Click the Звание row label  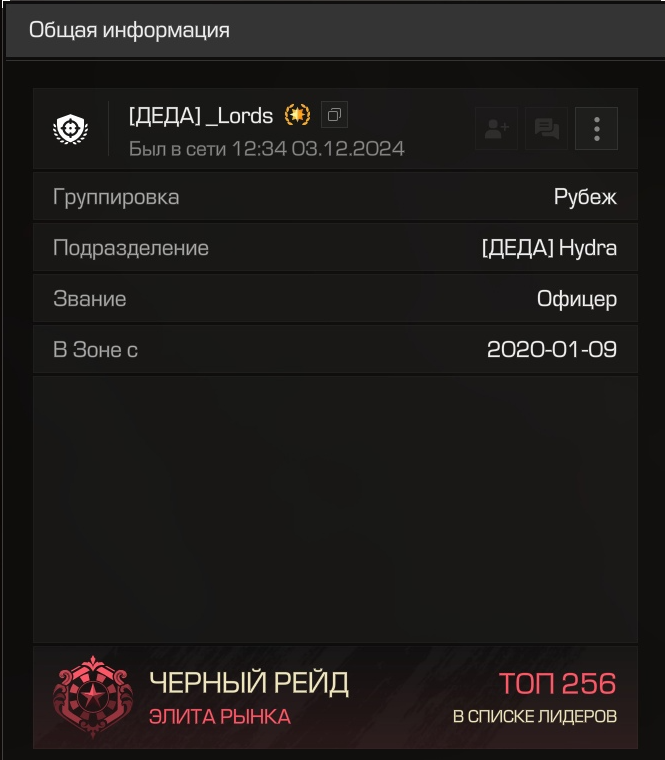(x=90, y=299)
